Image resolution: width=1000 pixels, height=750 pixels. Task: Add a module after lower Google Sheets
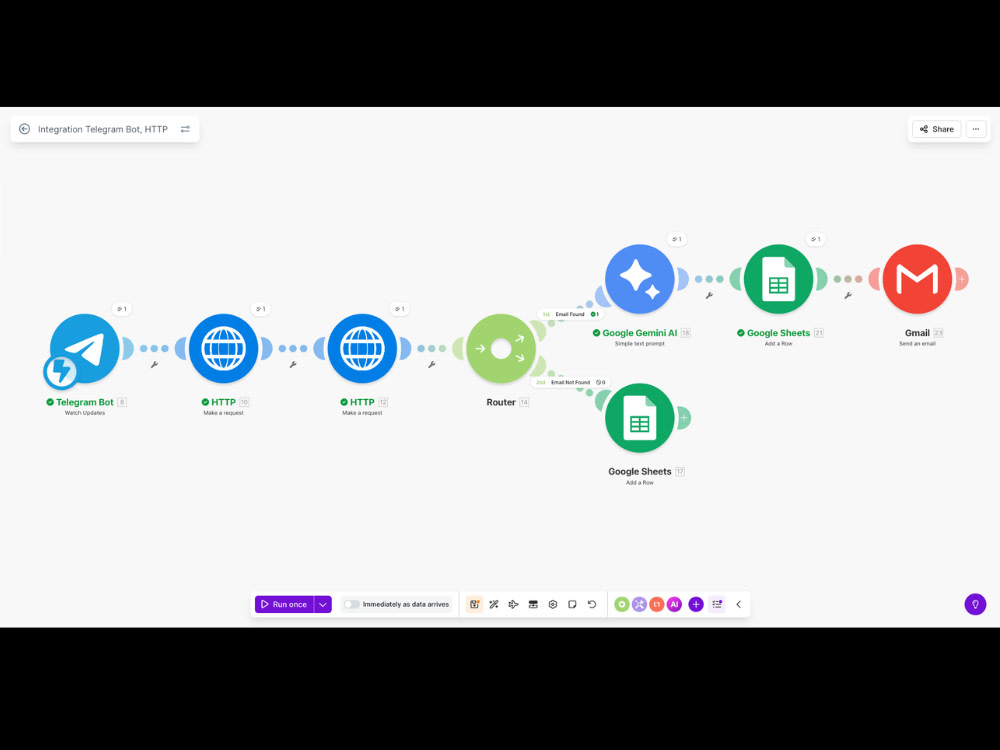[684, 418]
